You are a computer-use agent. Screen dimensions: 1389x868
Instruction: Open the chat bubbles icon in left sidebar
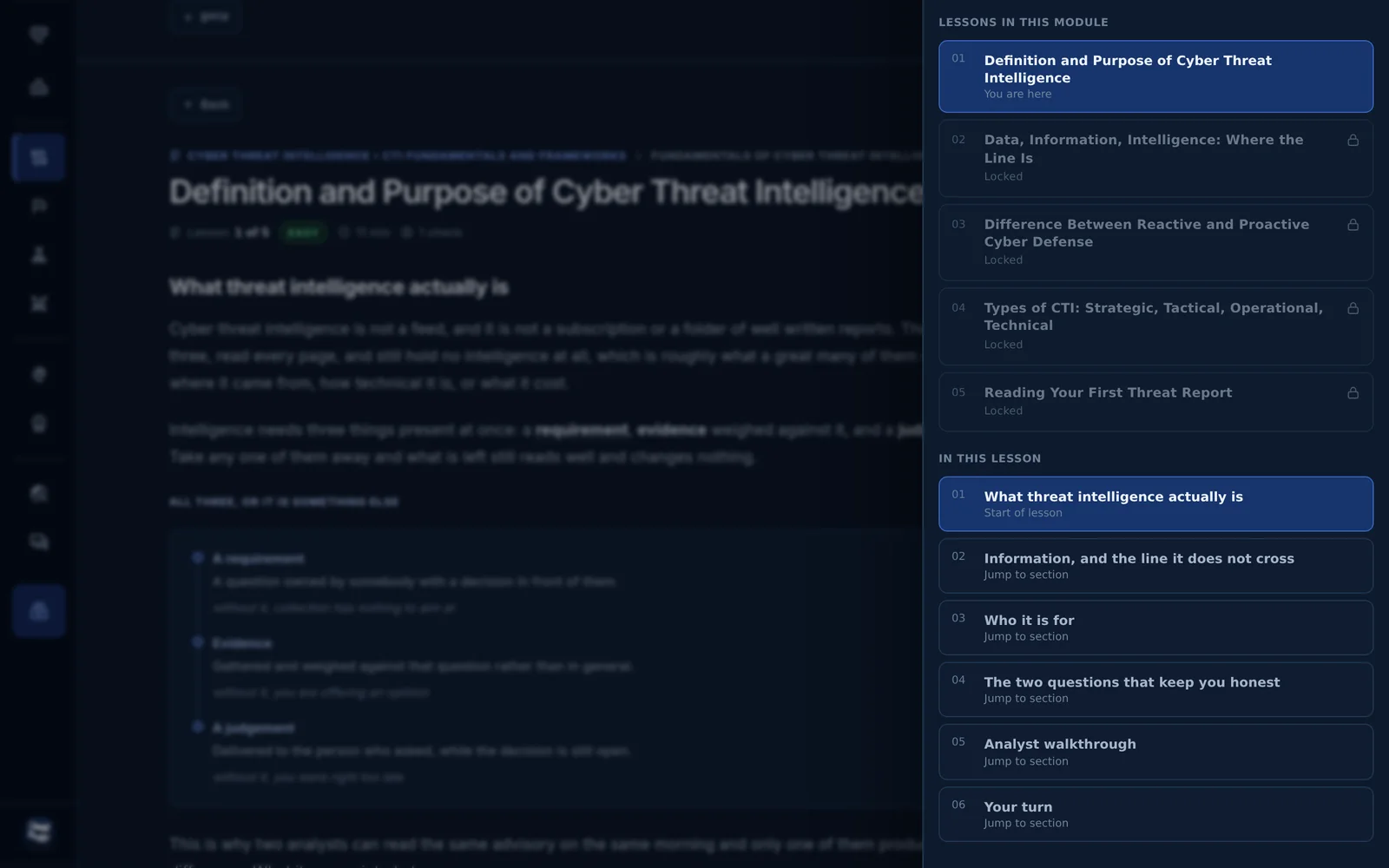click(x=39, y=542)
